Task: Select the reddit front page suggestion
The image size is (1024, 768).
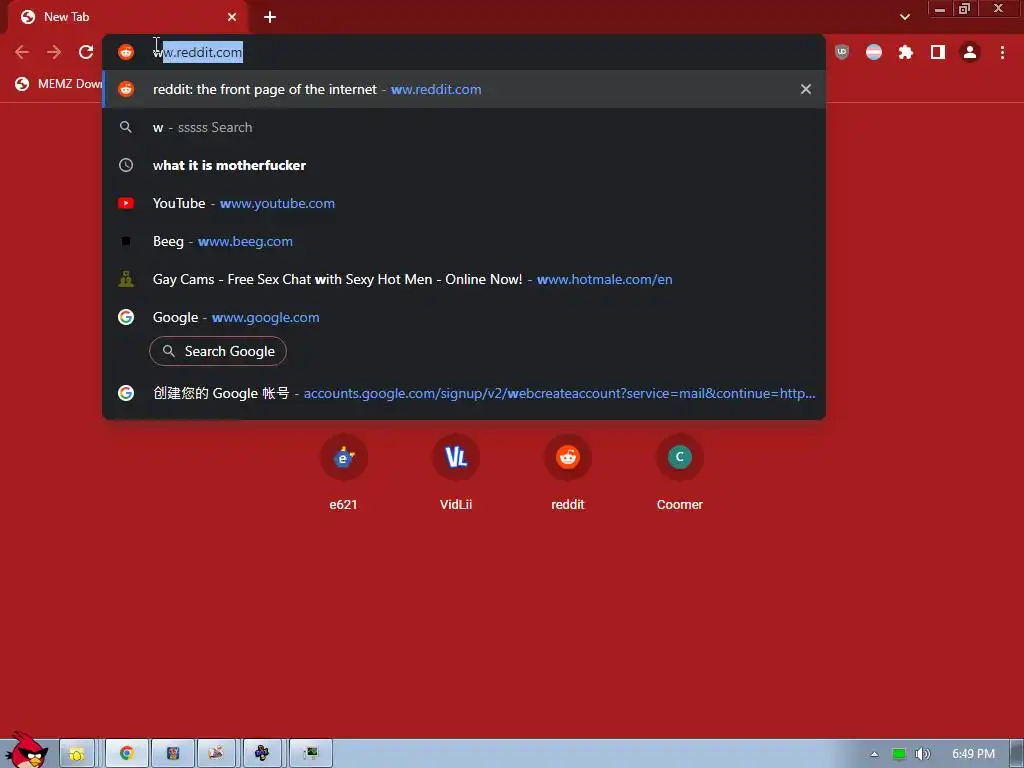Action: [x=464, y=89]
